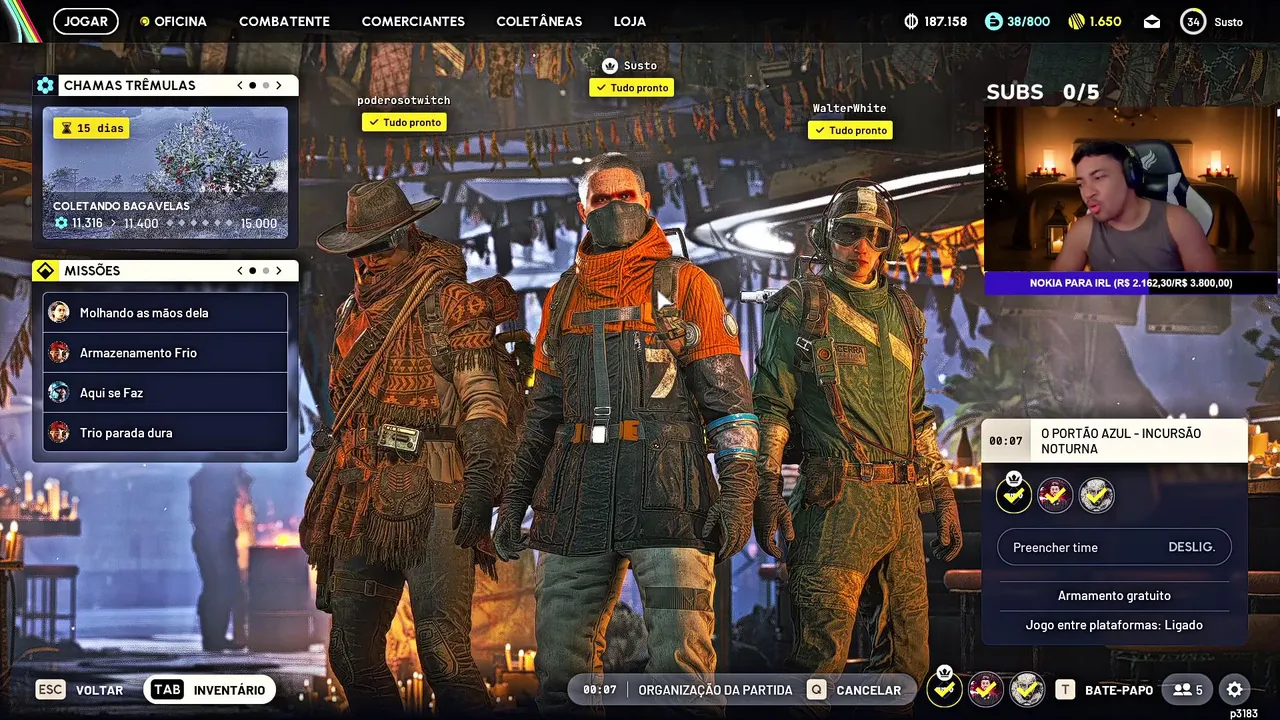Open level 34 profile badge

[x=1193, y=21]
